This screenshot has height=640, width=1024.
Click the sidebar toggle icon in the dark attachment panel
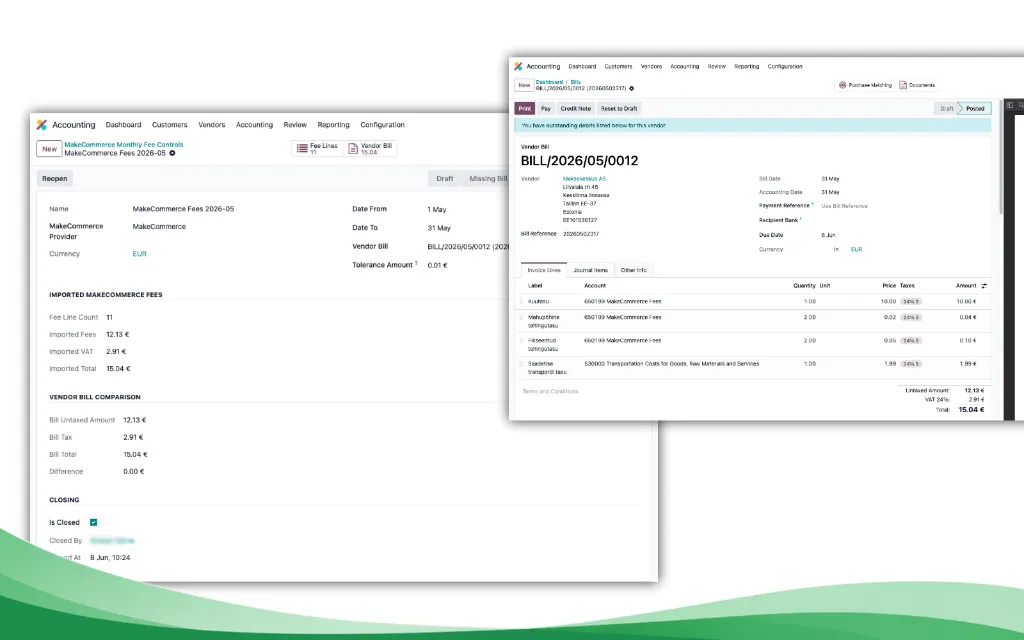[1010, 105]
